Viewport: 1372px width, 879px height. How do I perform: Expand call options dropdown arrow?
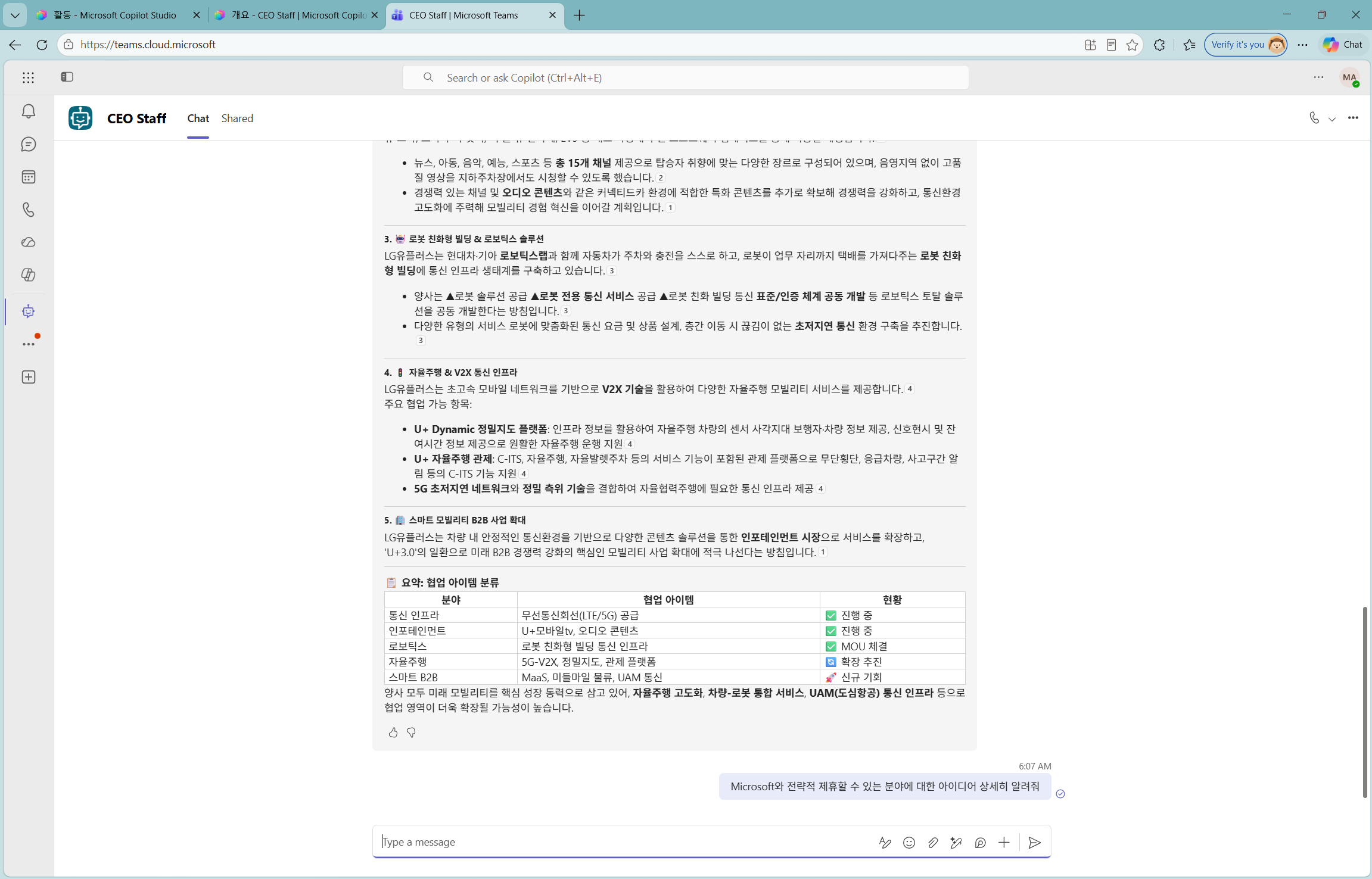1332,119
